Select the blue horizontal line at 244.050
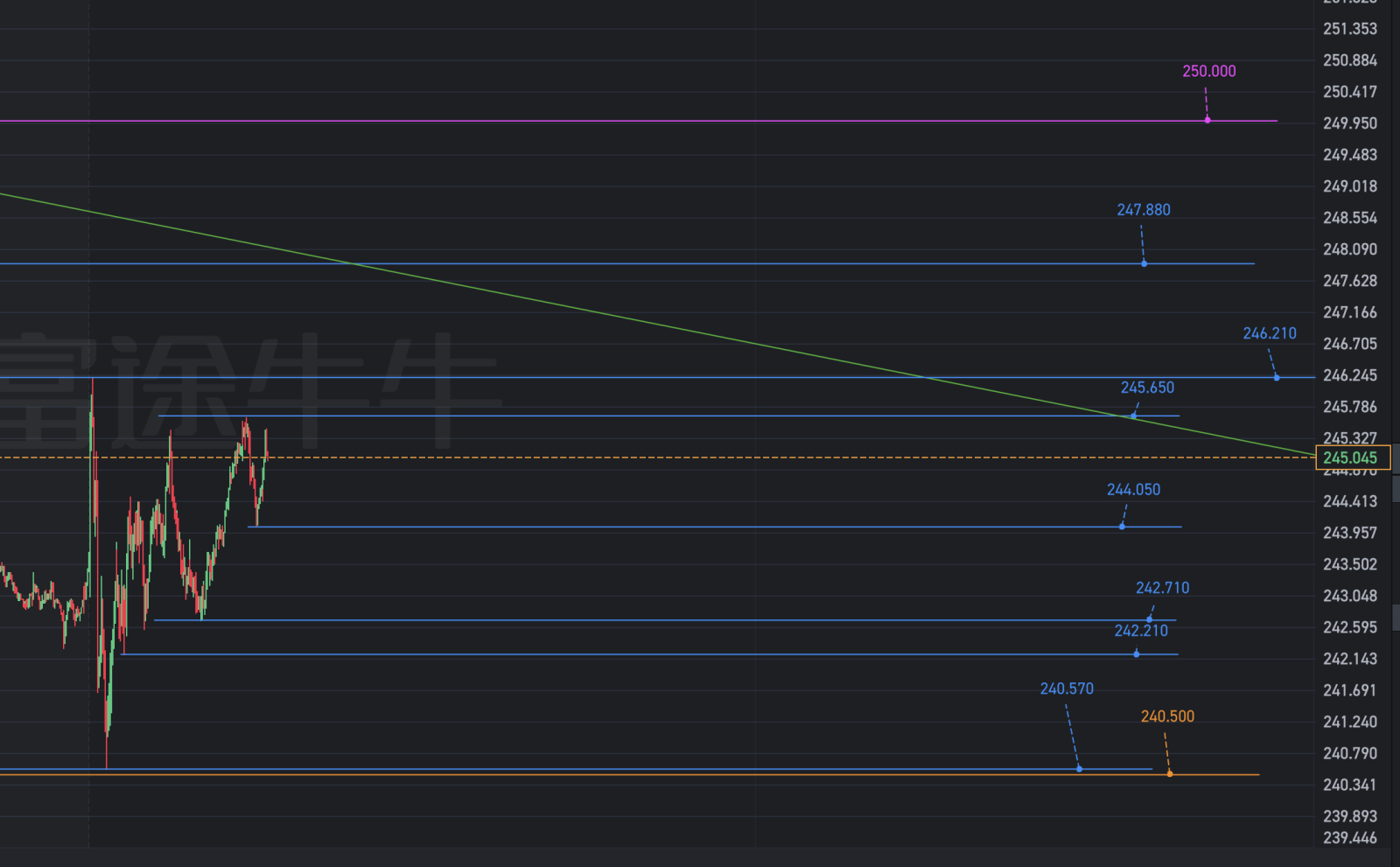This screenshot has height=867, width=1400. click(x=715, y=527)
